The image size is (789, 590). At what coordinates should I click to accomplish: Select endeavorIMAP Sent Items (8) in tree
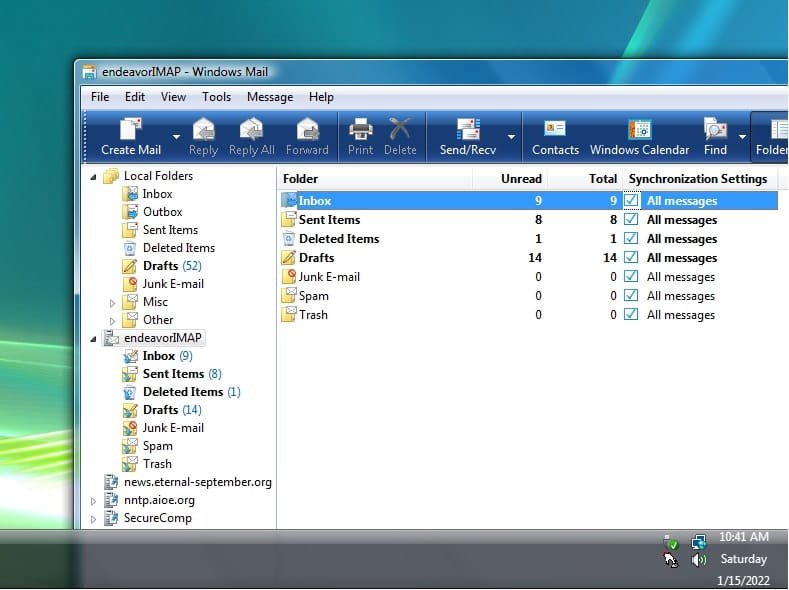172,374
